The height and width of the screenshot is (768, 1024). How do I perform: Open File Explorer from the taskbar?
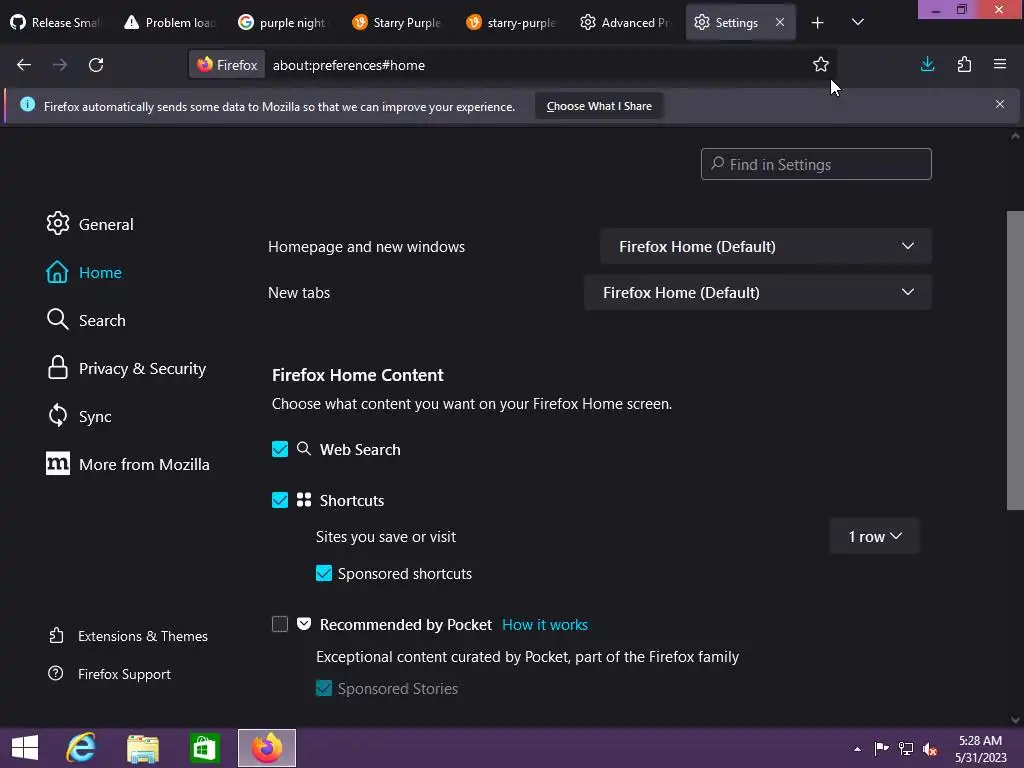point(143,748)
